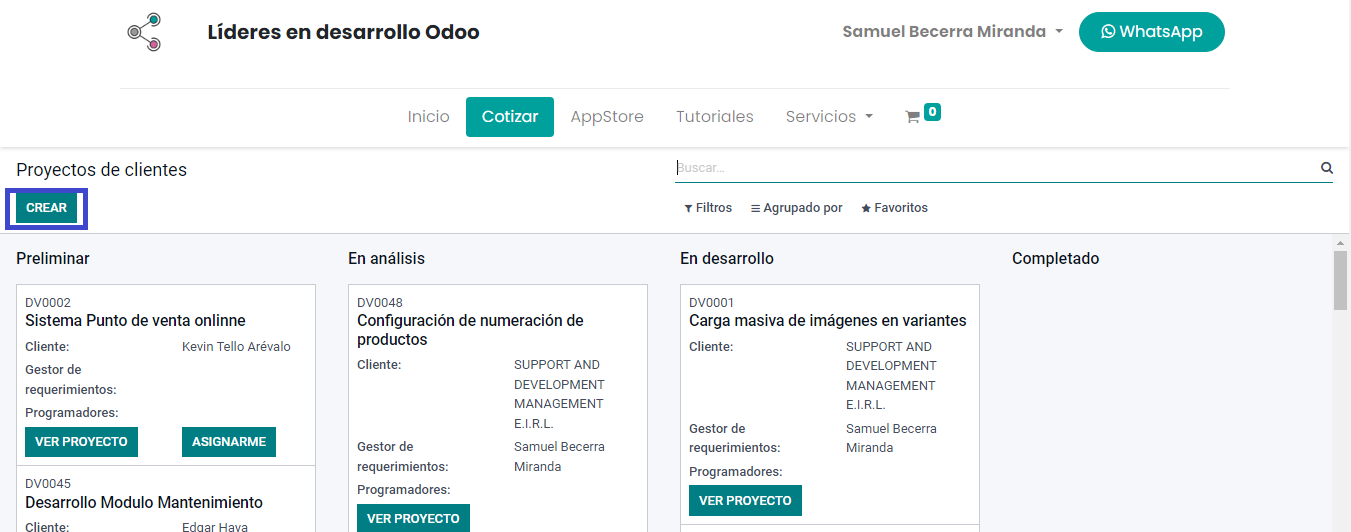Image resolution: width=1351 pixels, height=532 pixels.
Task: Contact via WhatsApp button
Action: point(1151,32)
